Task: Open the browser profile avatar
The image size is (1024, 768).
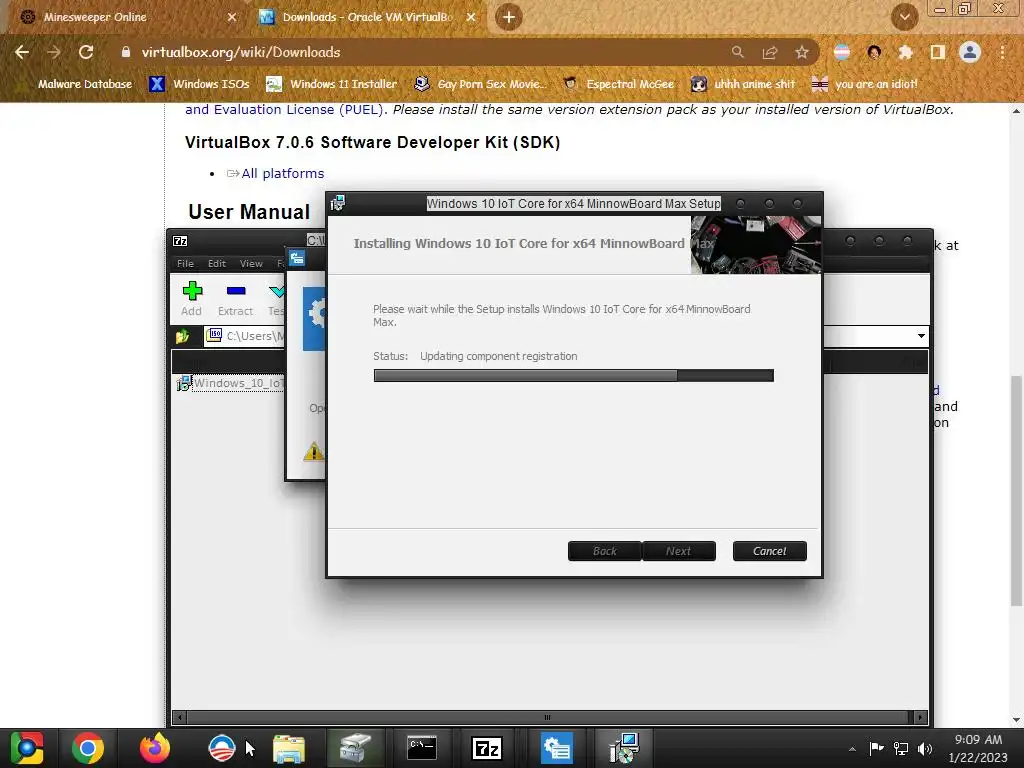Action: coord(970,52)
